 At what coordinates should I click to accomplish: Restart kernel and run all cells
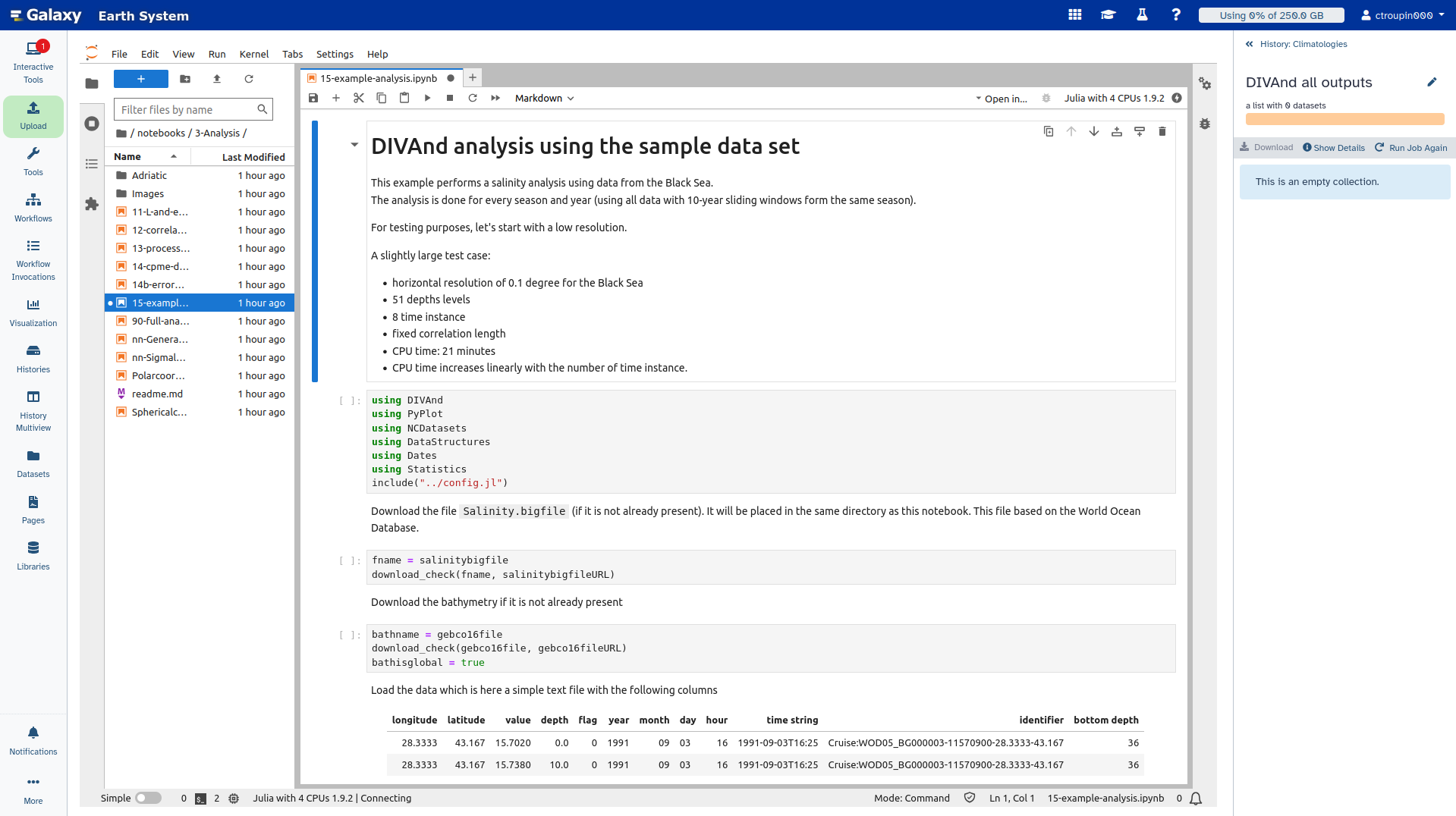pyautogui.click(x=495, y=98)
